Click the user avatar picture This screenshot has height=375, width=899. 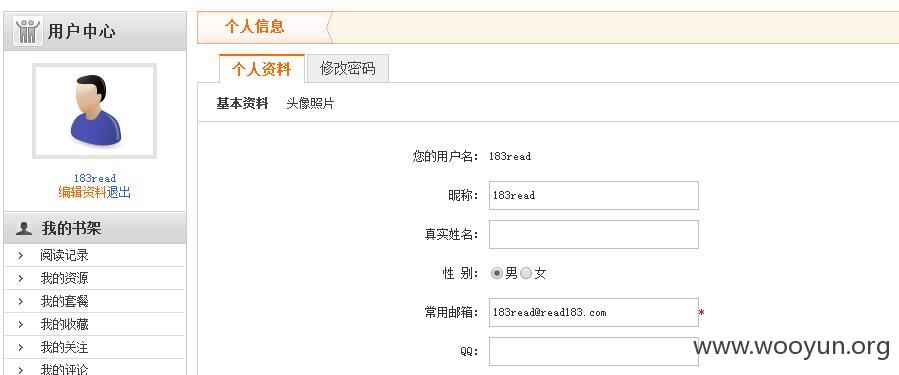coord(95,111)
